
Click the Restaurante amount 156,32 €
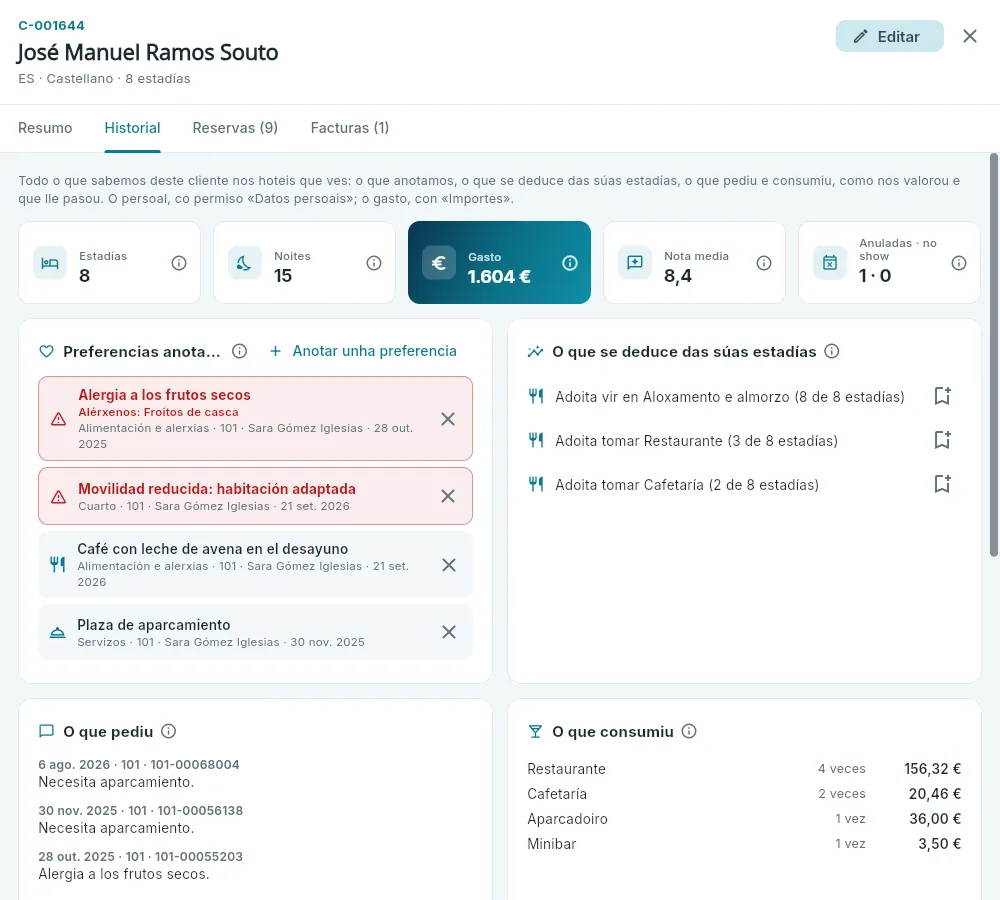pyautogui.click(x=932, y=769)
